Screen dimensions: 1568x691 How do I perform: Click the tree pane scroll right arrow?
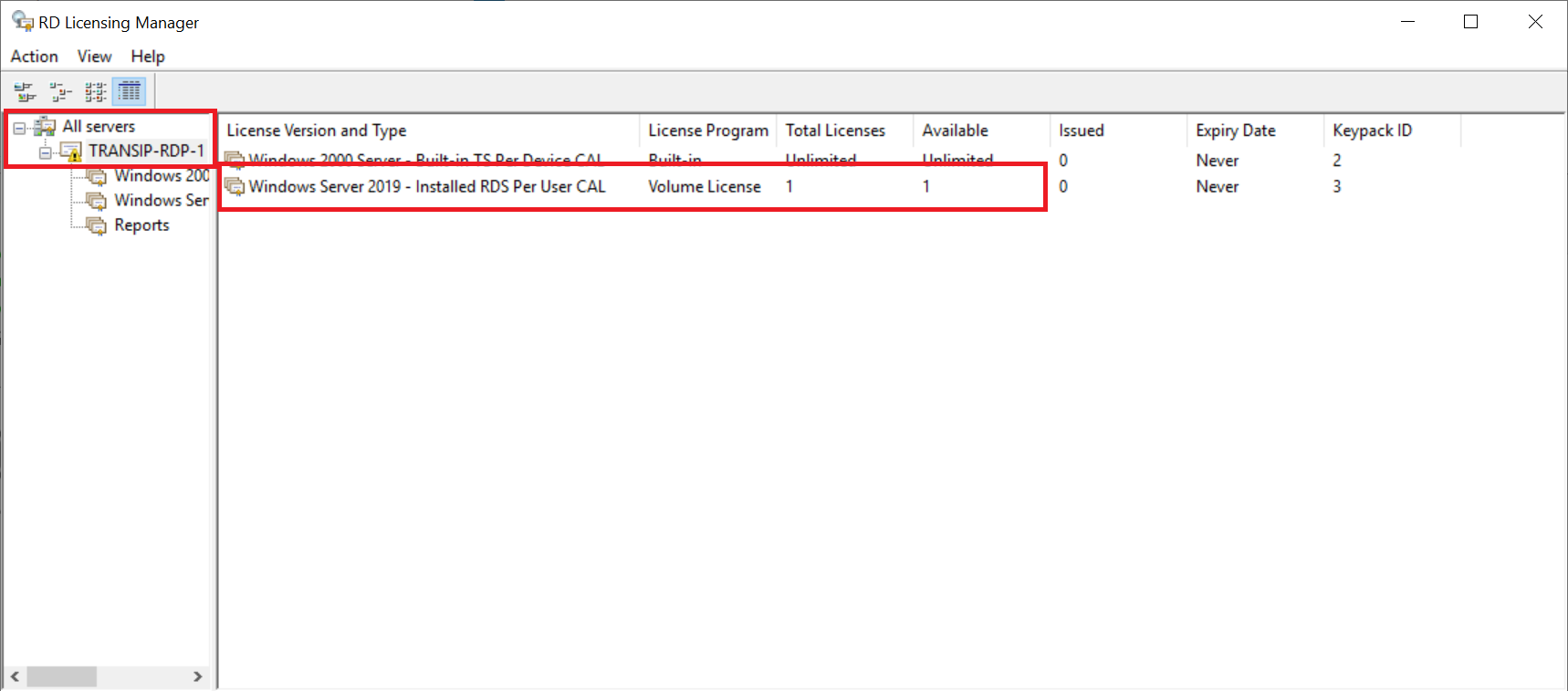(x=198, y=676)
